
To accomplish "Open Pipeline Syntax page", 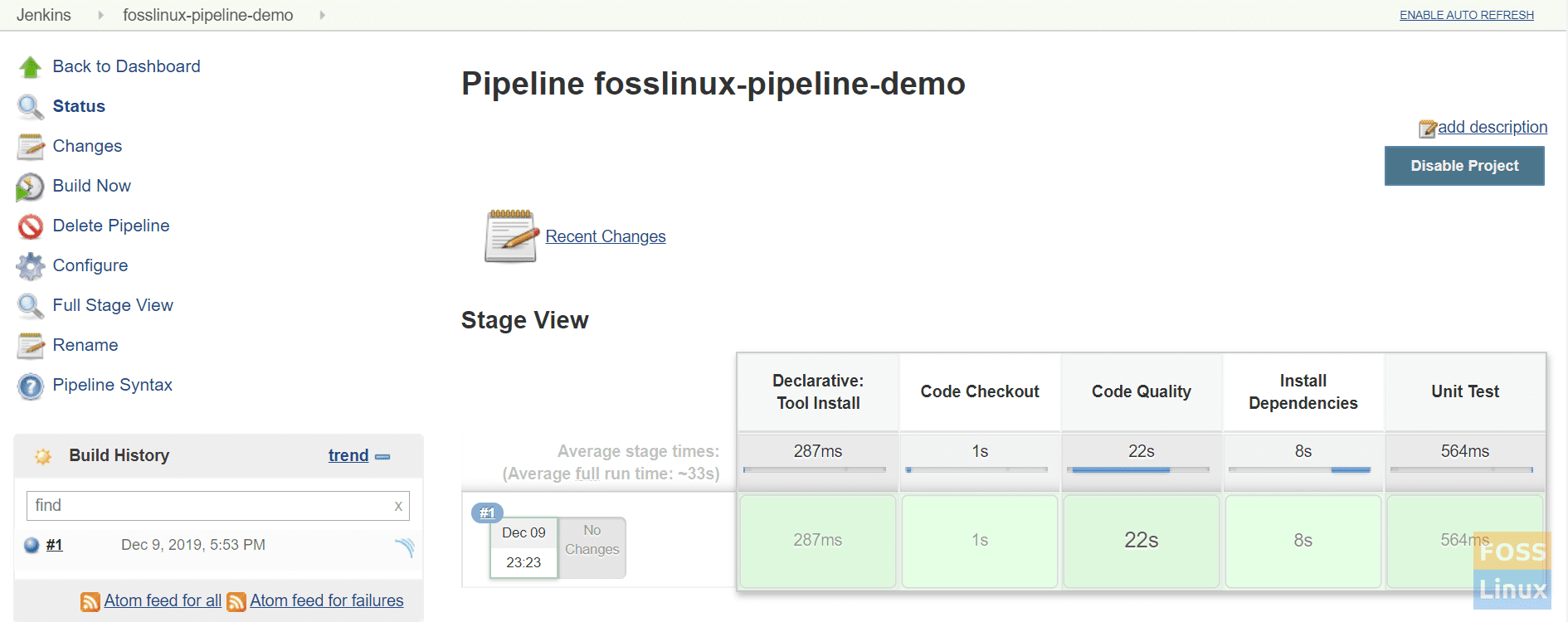I will coord(113,385).
